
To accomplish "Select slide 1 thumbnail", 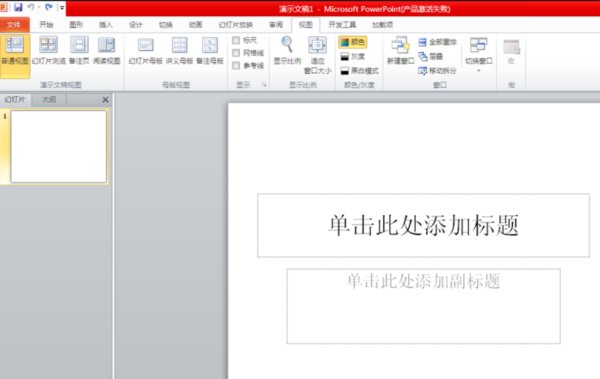I will [x=59, y=147].
